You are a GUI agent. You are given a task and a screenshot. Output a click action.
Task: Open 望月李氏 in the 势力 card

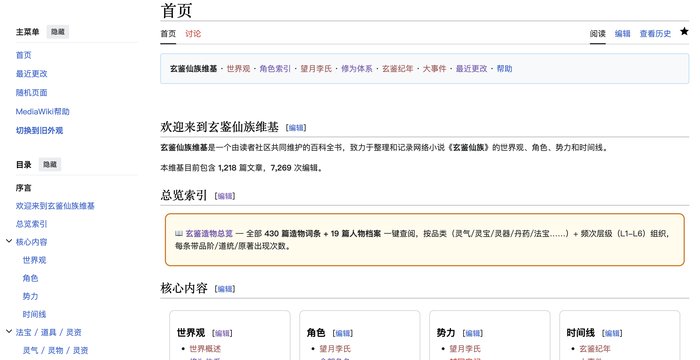[x=465, y=348]
